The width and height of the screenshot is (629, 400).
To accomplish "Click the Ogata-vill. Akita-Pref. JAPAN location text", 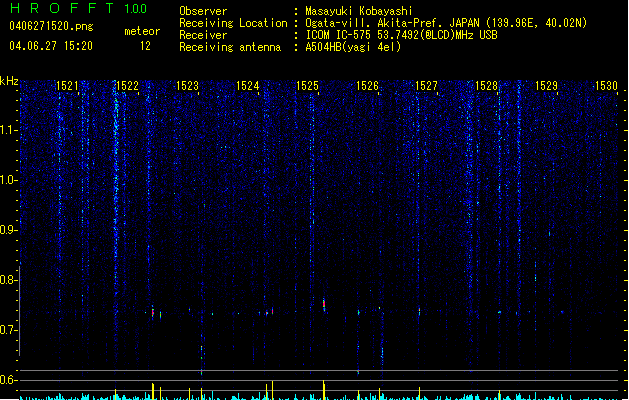I will pos(446,23).
